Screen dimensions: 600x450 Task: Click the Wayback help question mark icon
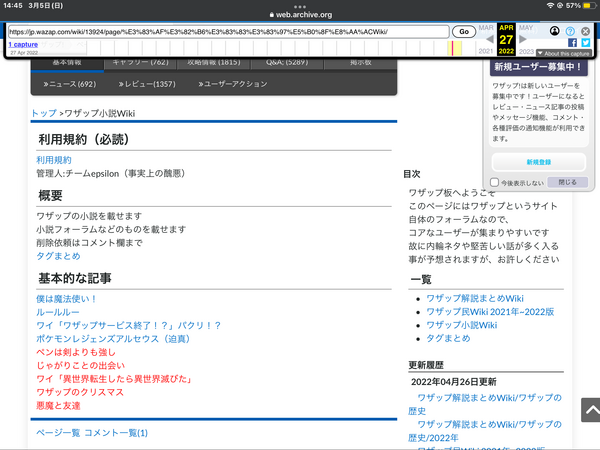click(x=572, y=31)
